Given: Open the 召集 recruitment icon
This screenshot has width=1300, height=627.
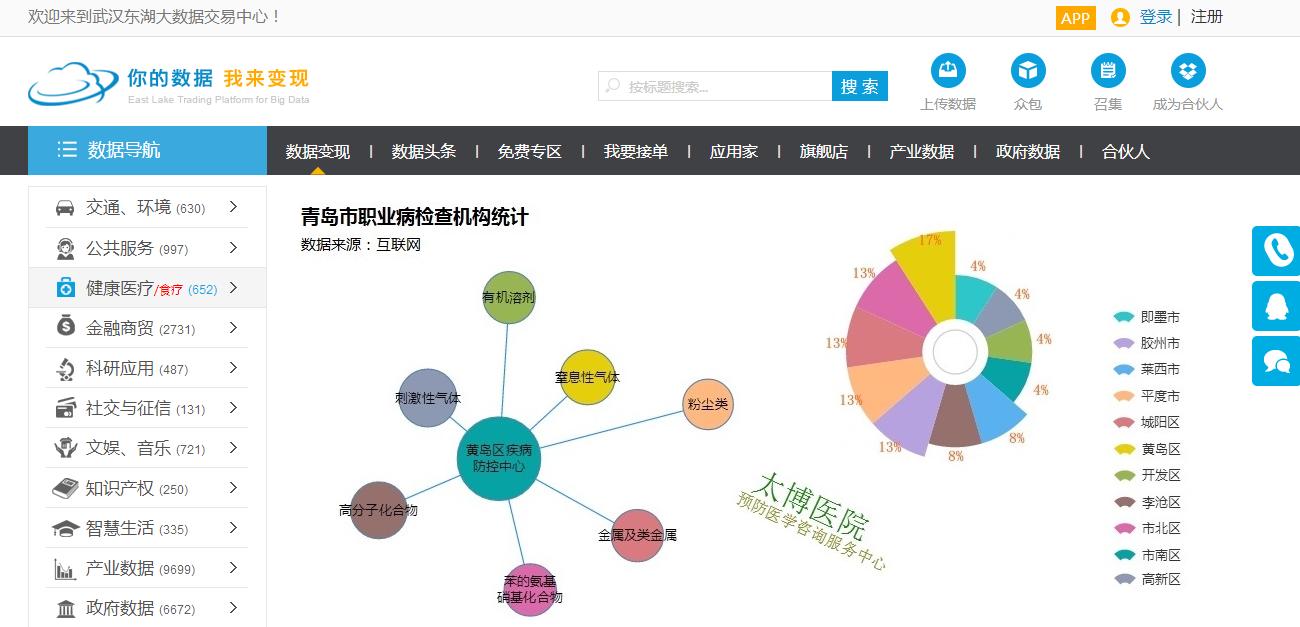Looking at the screenshot, I should click(1107, 70).
